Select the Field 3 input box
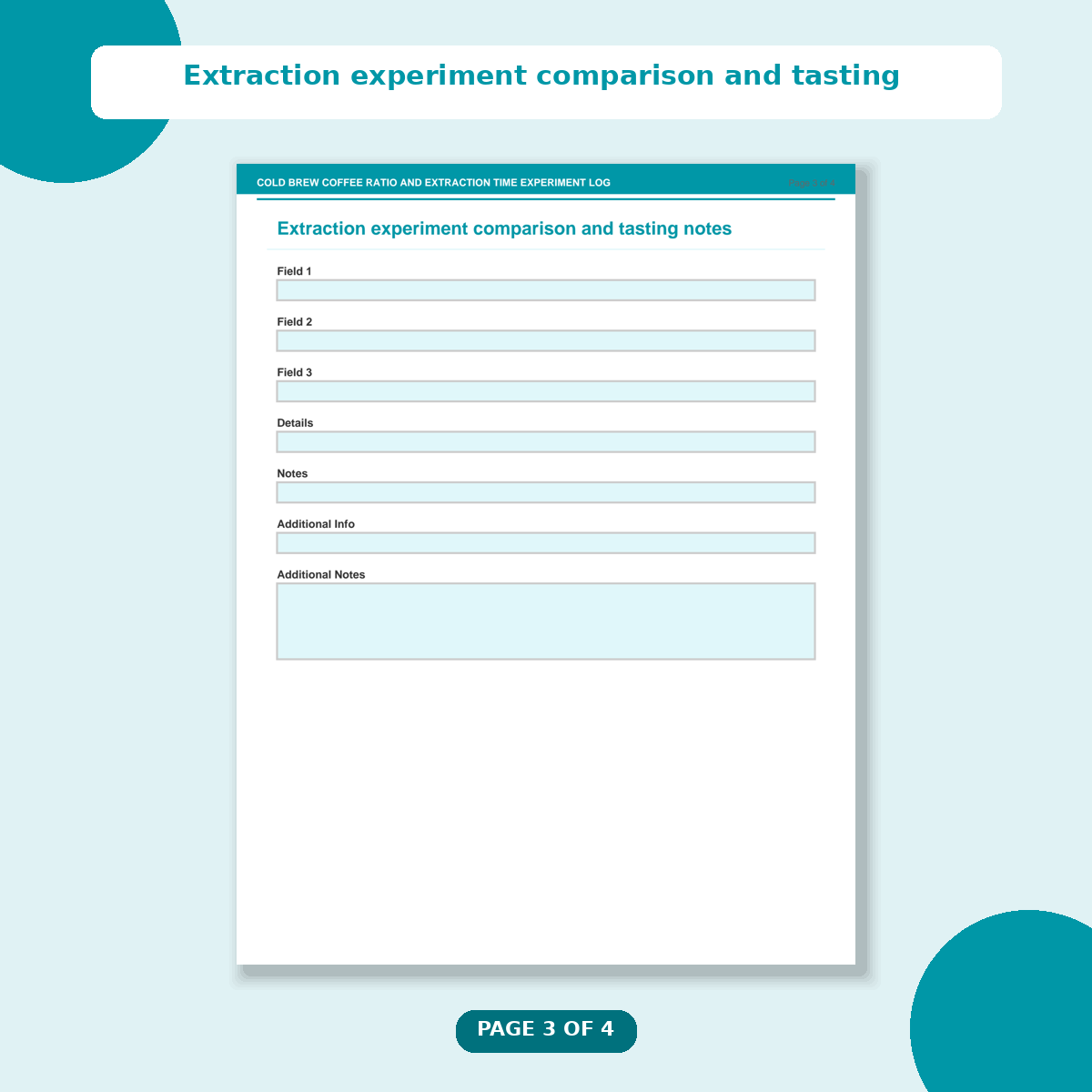Viewport: 1092px width, 1092px height. (546, 391)
